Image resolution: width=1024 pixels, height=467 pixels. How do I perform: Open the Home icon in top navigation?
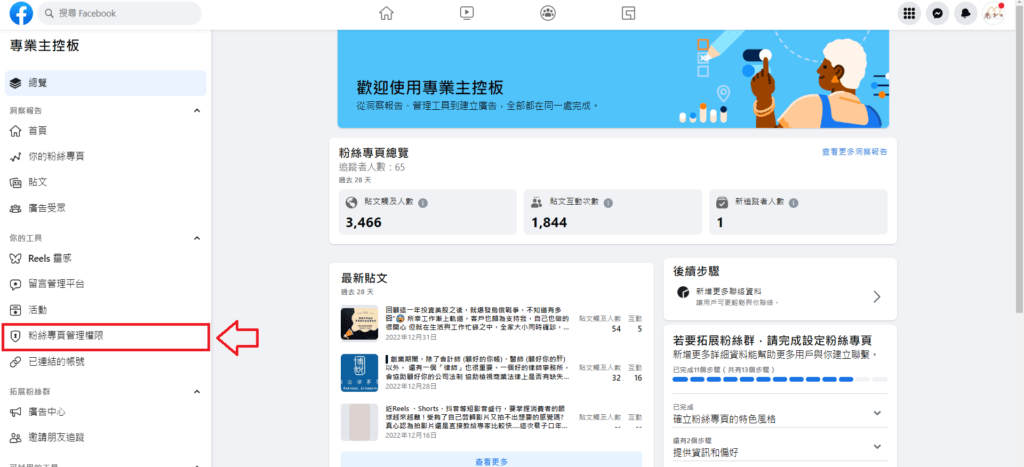coord(386,14)
